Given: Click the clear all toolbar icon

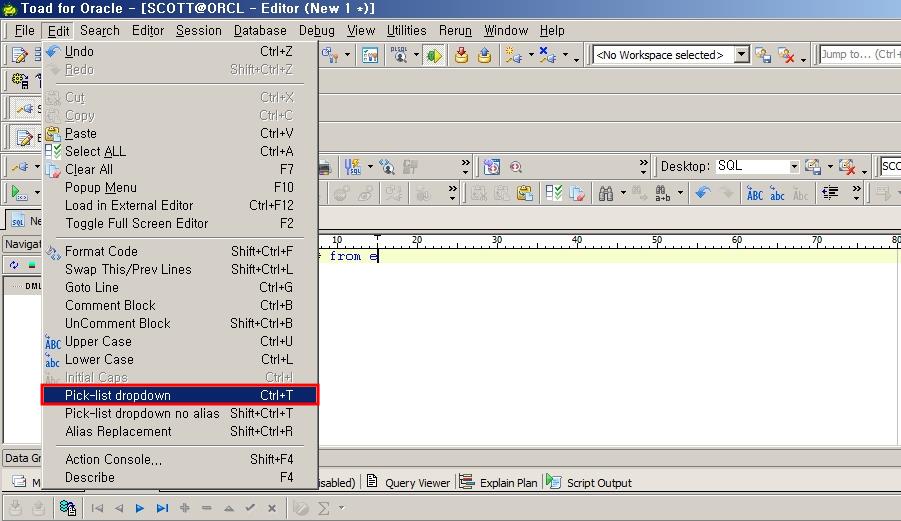Looking at the screenshot, I should [576, 194].
